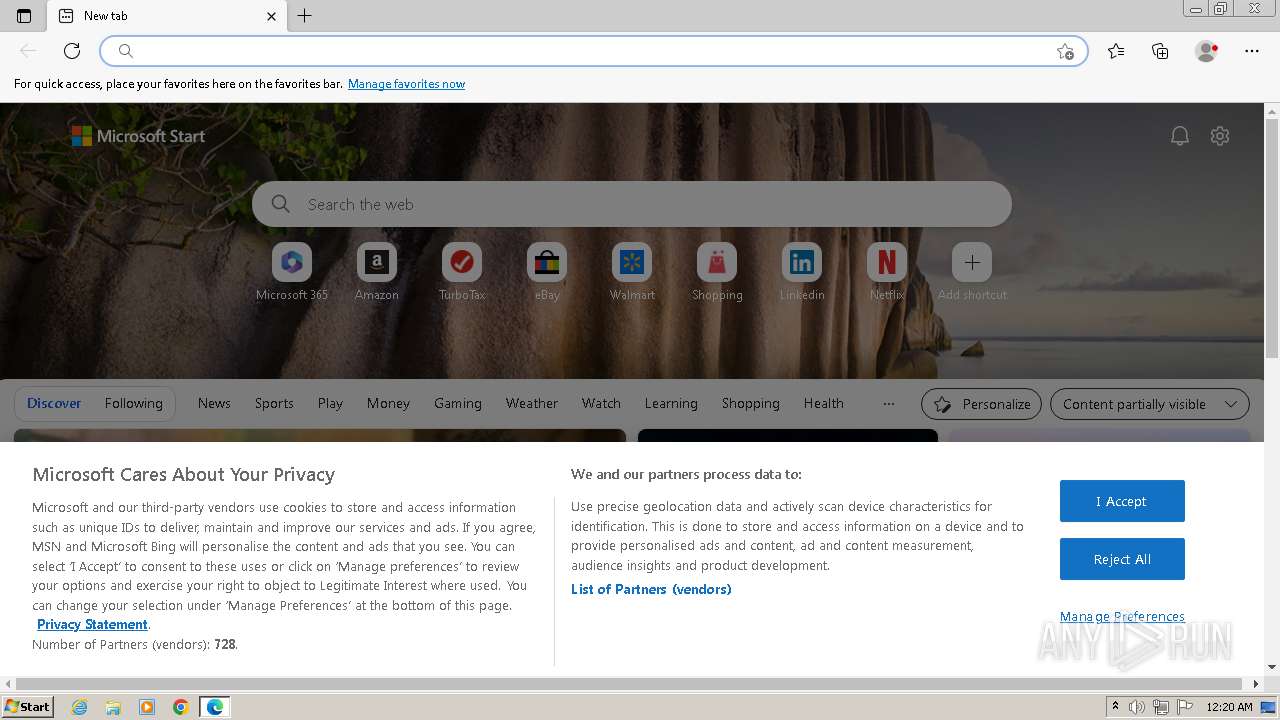Click the Microsoft Start logo
The image size is (1280, 720).
pos(138,136)
